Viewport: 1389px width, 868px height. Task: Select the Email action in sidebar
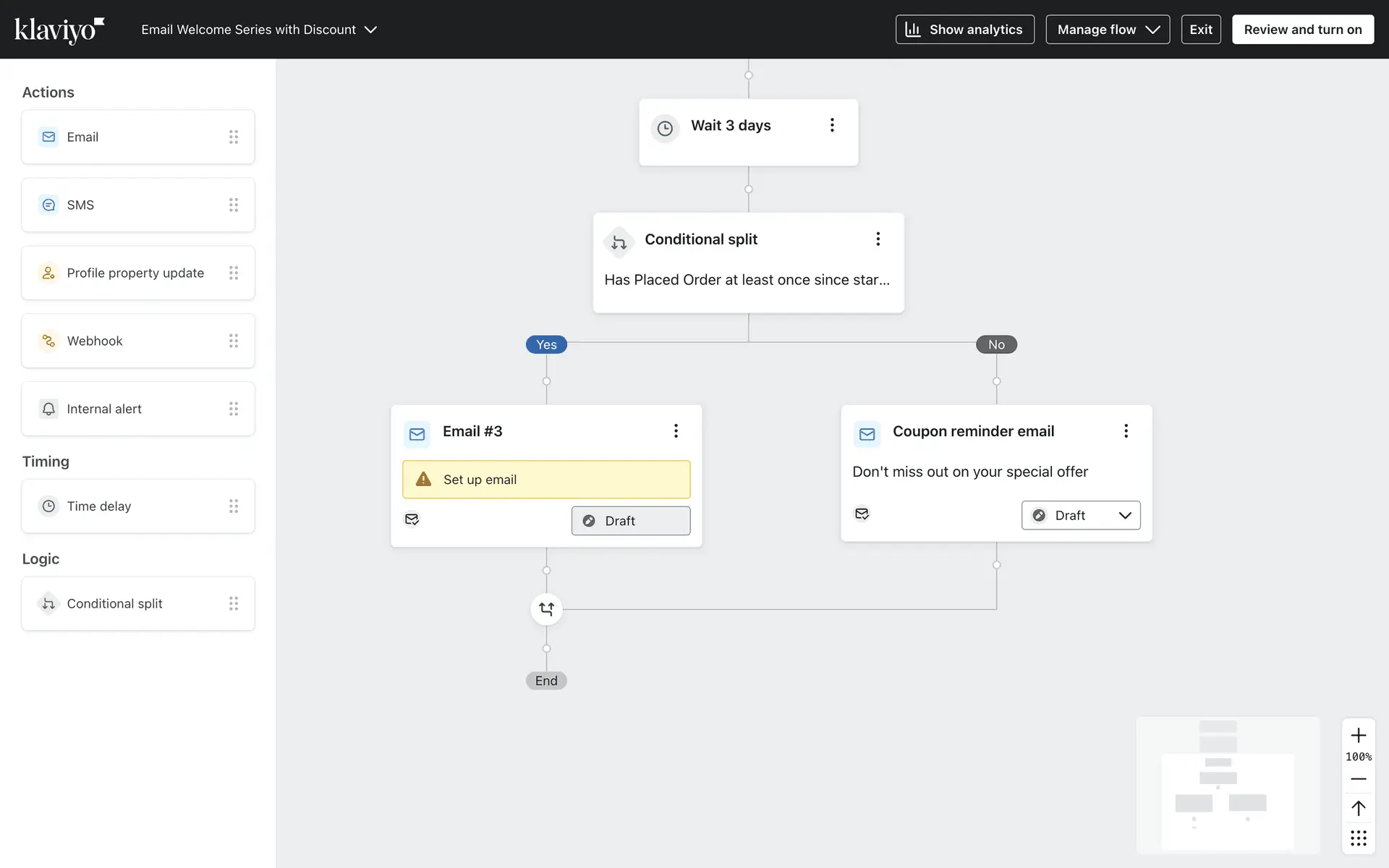click(137, 137)
